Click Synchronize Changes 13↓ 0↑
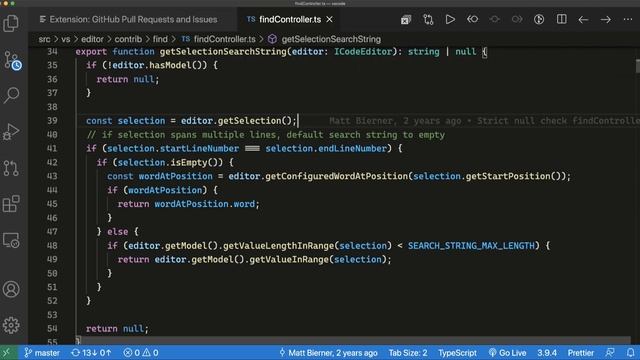 (x=91, y=353)
